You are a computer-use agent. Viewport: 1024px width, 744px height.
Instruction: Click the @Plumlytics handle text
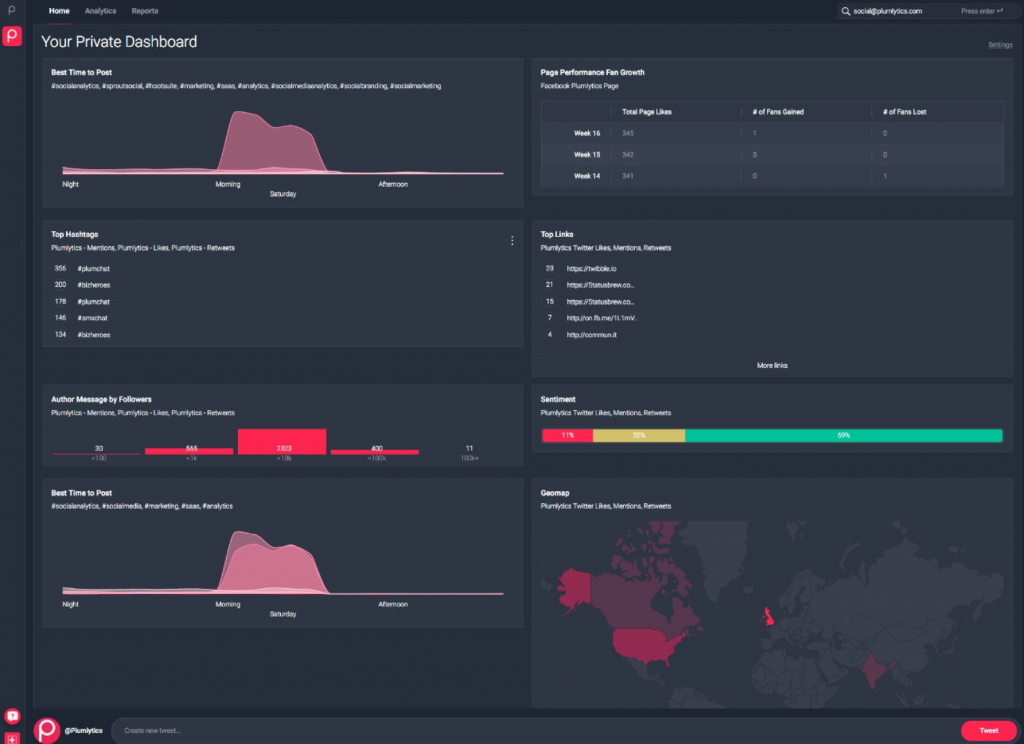(x=84, y=730)
